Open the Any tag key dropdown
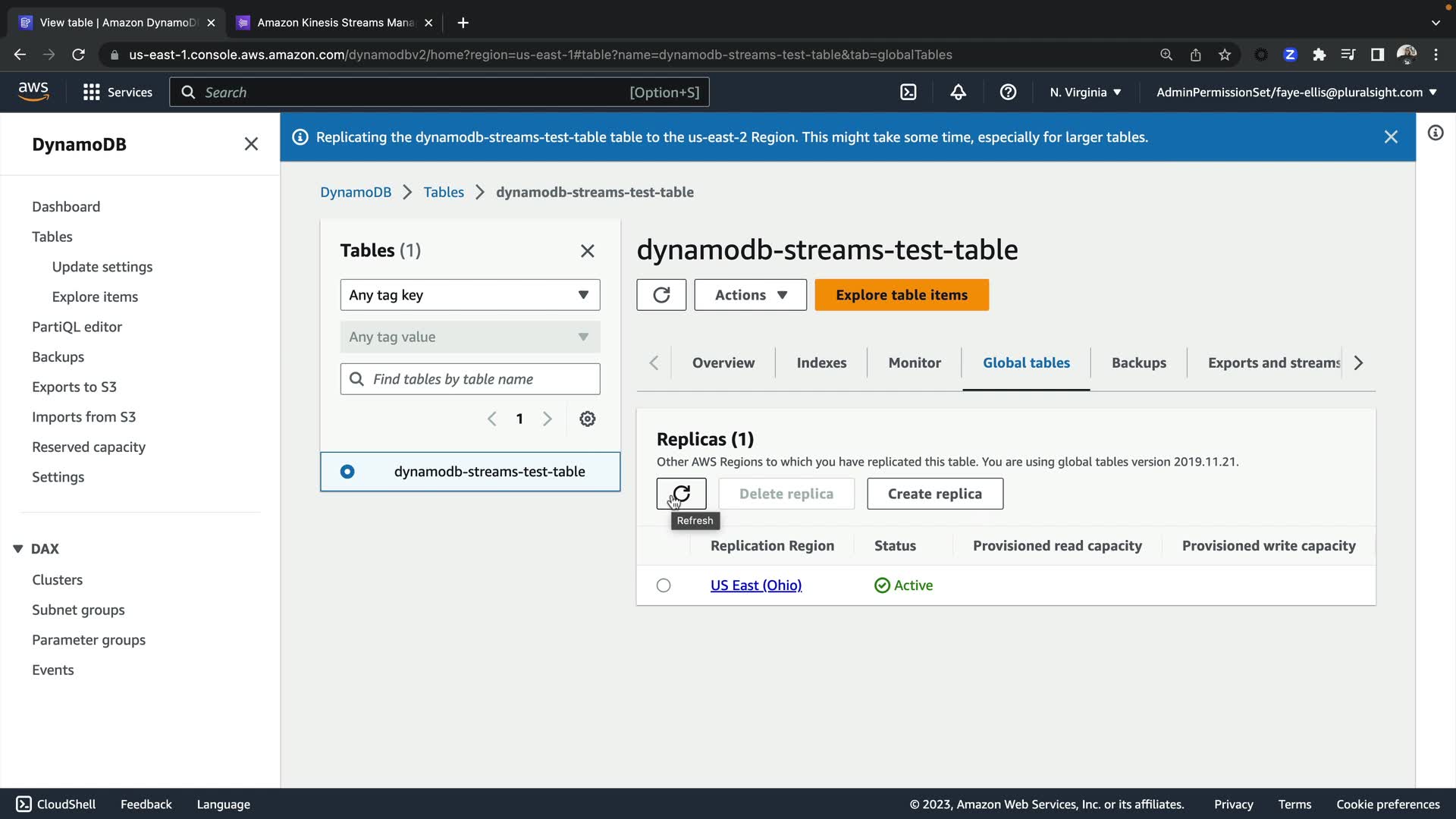Screen dimensions: 1456x819 click(469, 295)
